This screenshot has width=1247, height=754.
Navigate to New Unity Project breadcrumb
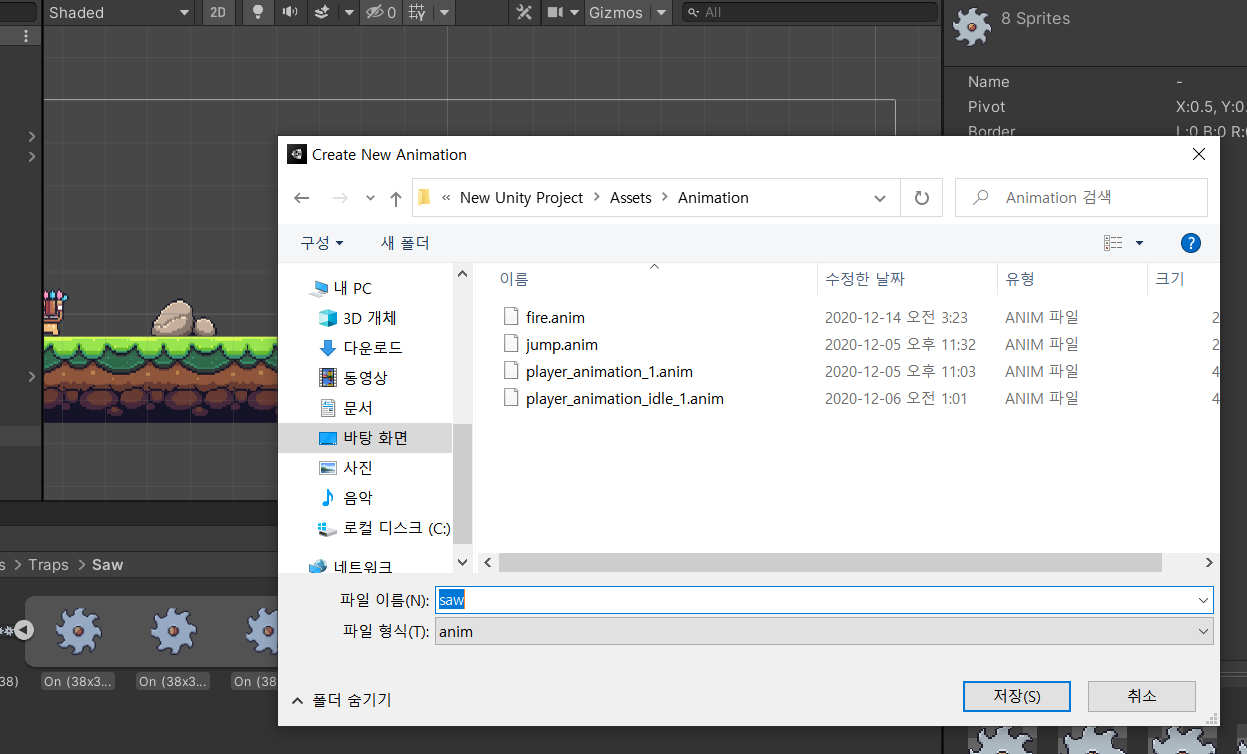coord(521,198)
